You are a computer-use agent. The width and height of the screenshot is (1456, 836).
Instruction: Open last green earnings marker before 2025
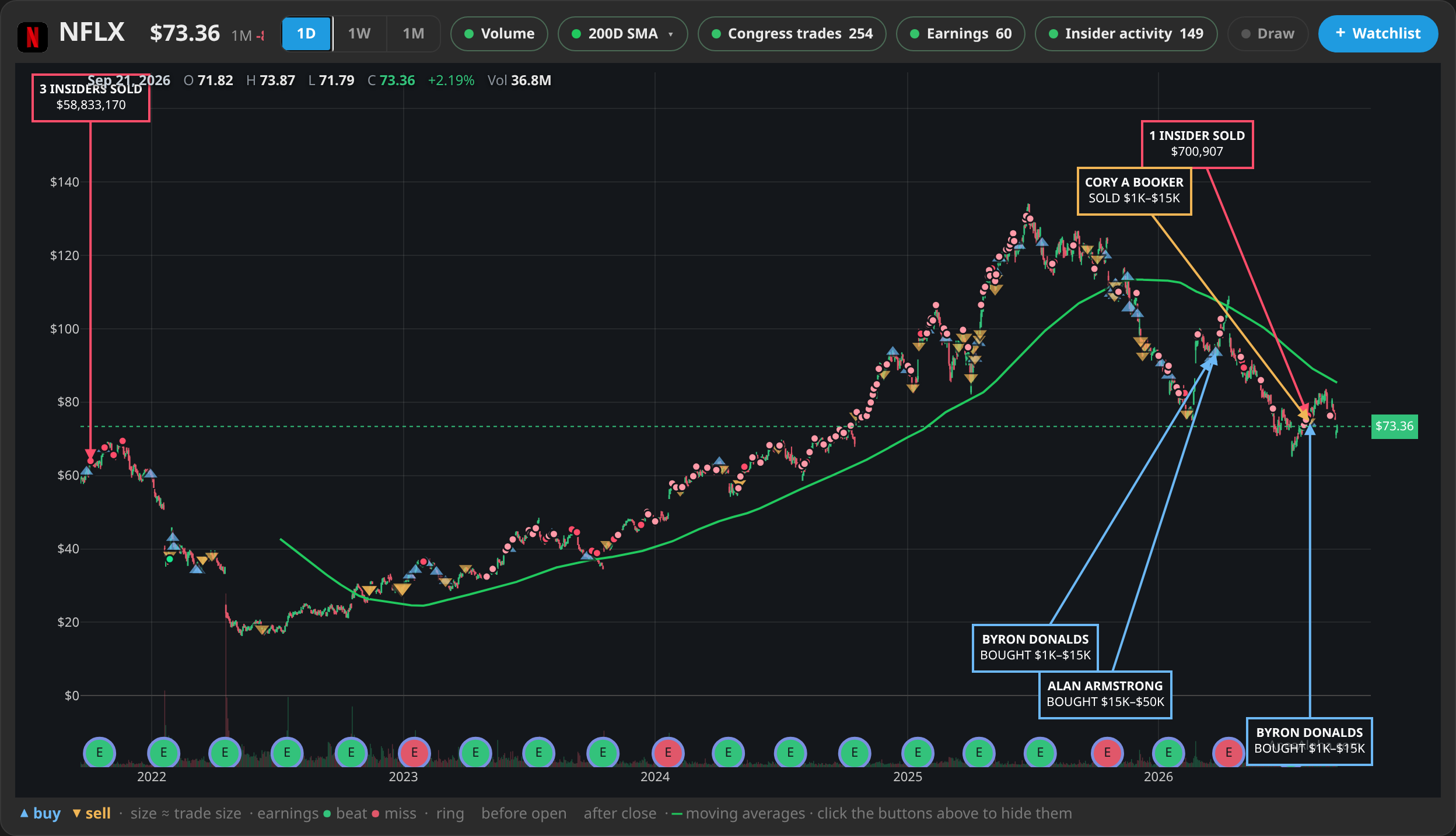click(855, 753)
